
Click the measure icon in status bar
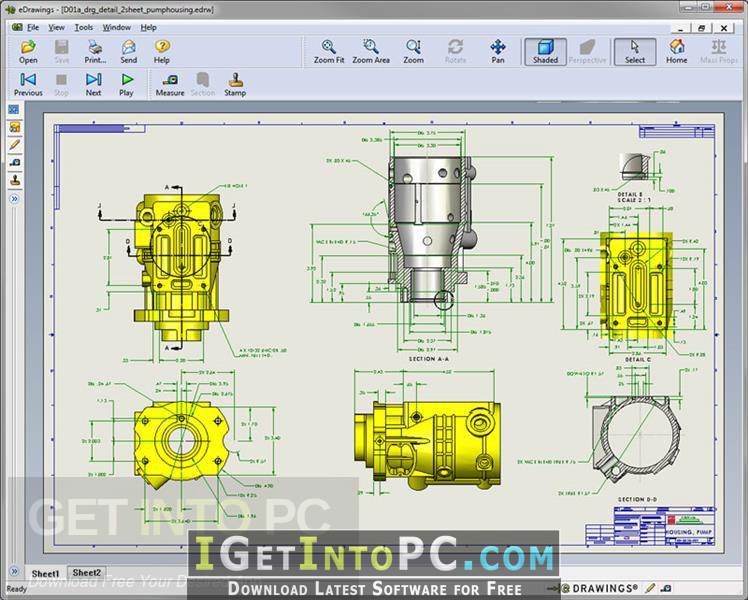[667, 589]
